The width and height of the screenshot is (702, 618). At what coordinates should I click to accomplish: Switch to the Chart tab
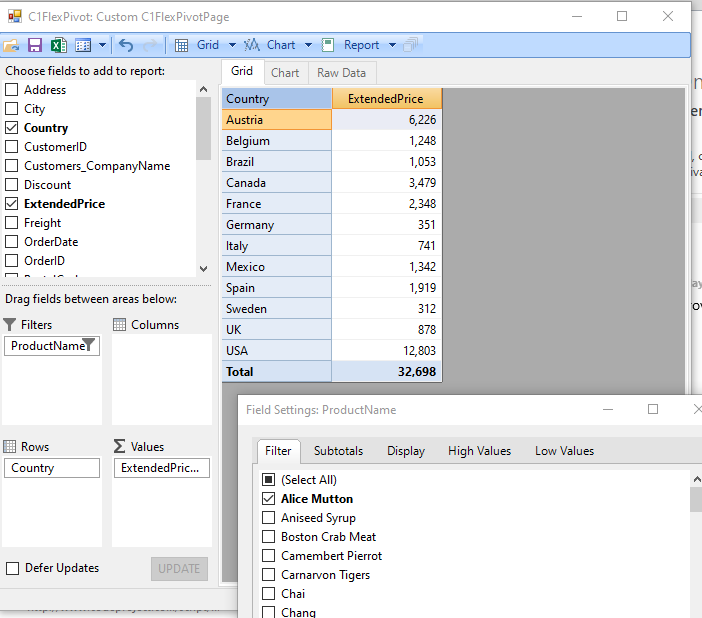[x=285, y=73]
